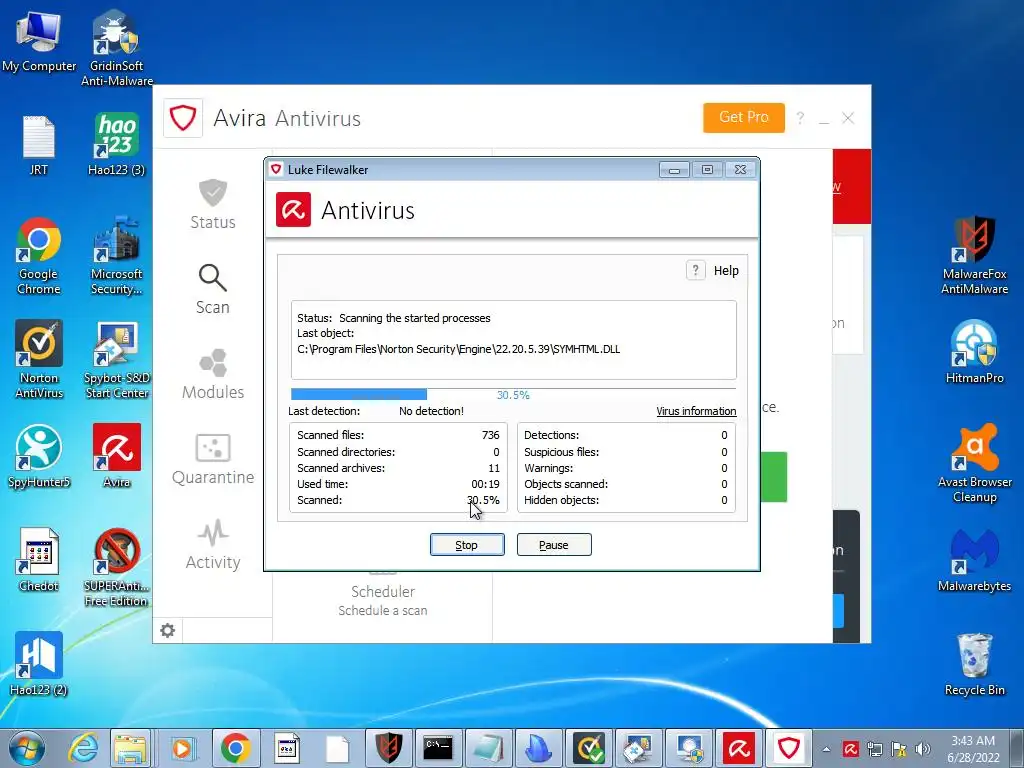Launch SpyHunter5 from the desktop
Viewport: 1024px width, 768px height.
(x=39, y=456)
